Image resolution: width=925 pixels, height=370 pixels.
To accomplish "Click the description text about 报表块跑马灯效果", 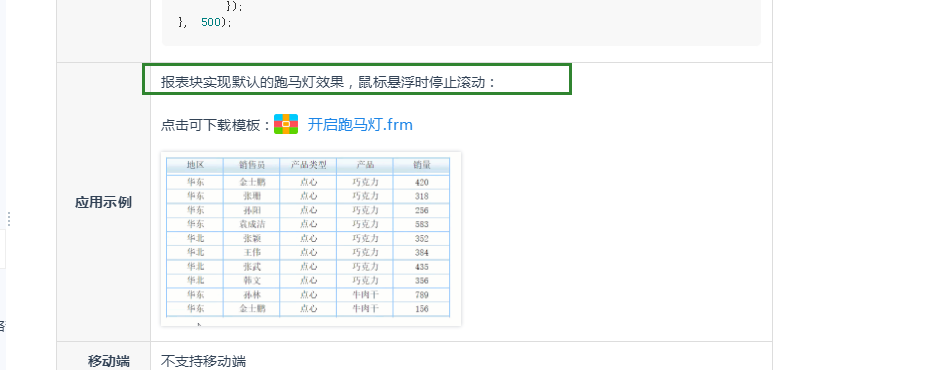I will [329, 82].
